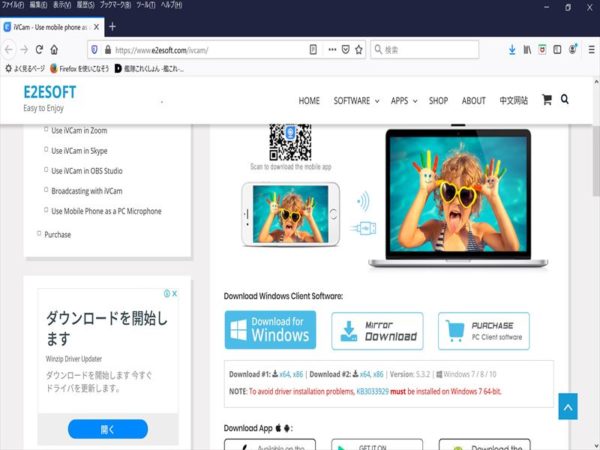Close the Winzip Driver Updater ad
This screenshot has width=600, height=450.
(174, 293)
